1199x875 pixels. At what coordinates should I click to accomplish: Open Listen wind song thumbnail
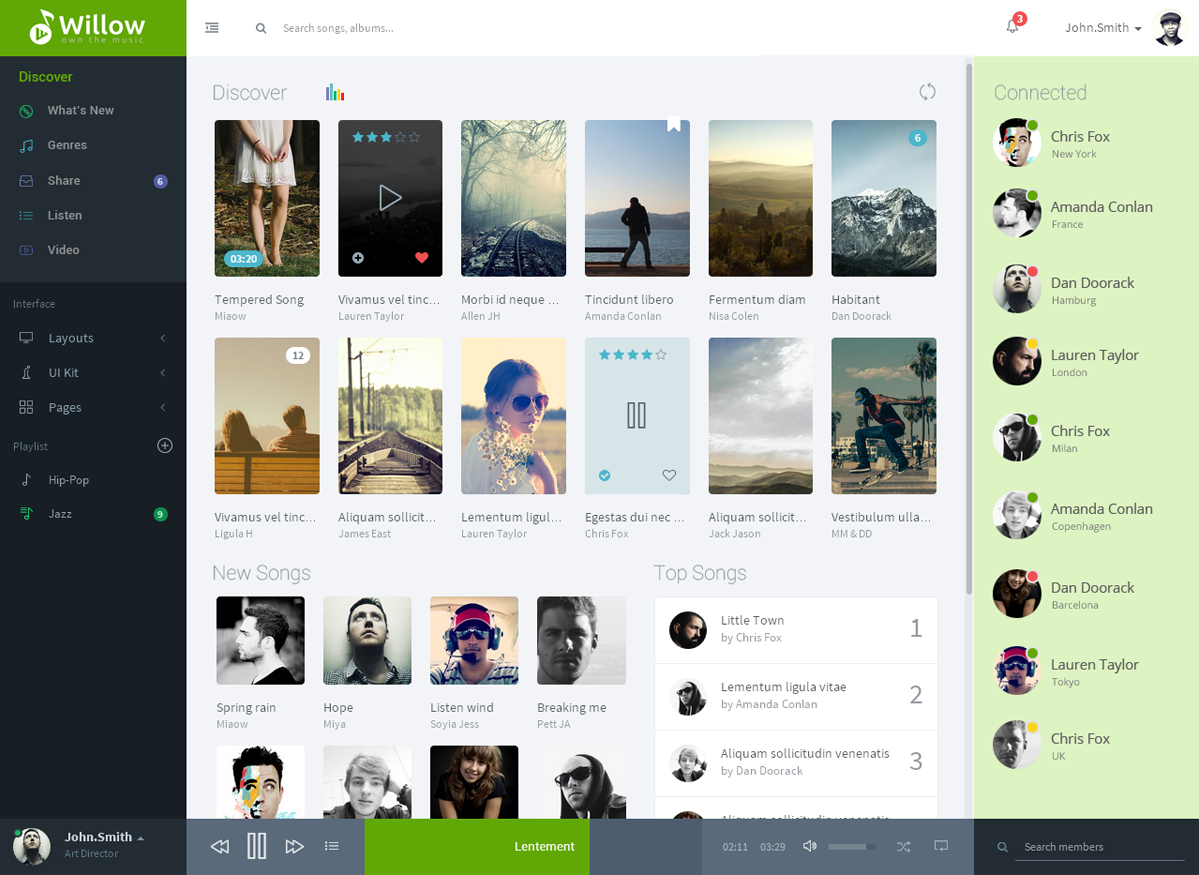click(x=474, y=640)
